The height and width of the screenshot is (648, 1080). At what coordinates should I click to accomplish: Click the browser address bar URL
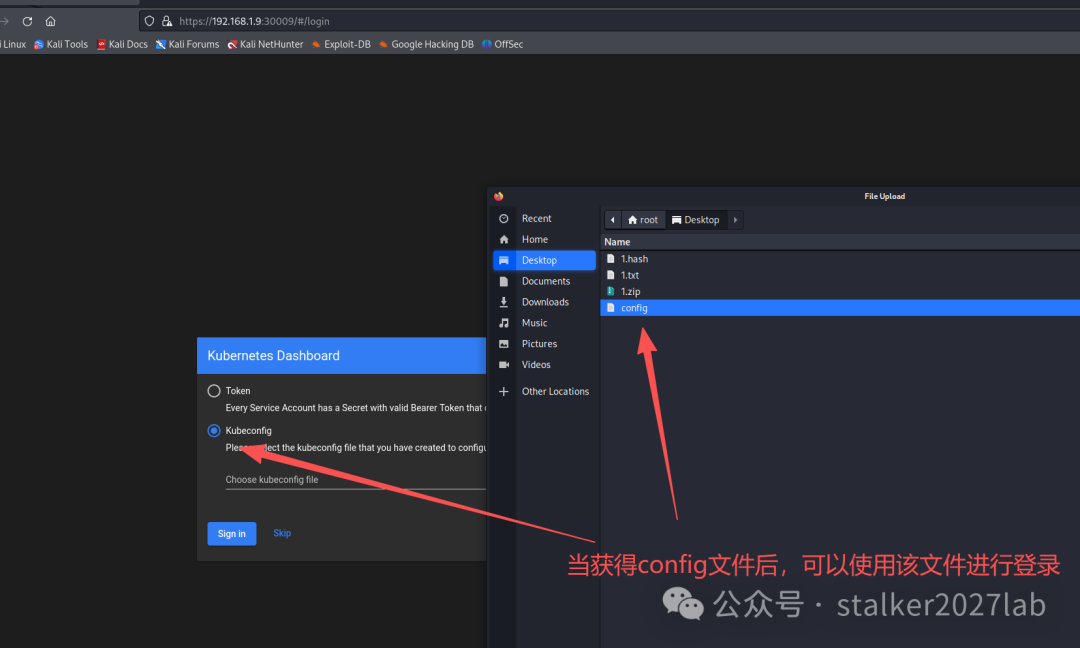point(254,21)
